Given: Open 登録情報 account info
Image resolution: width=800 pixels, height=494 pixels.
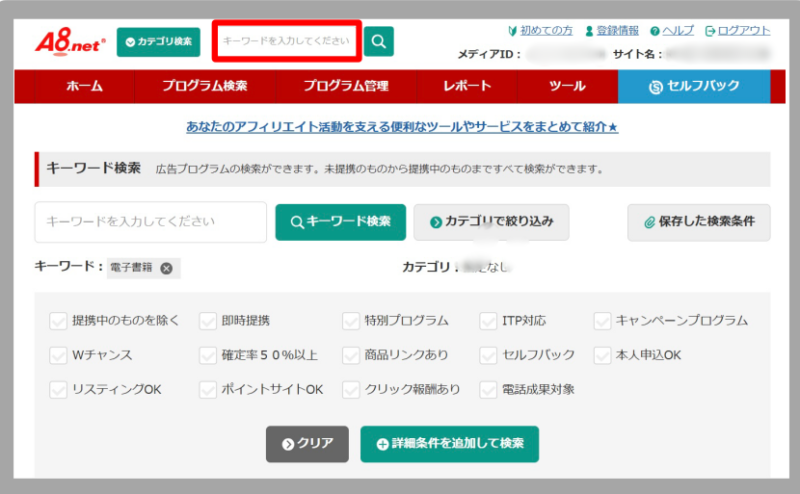Looking at the screenshot, I should 609,31.
